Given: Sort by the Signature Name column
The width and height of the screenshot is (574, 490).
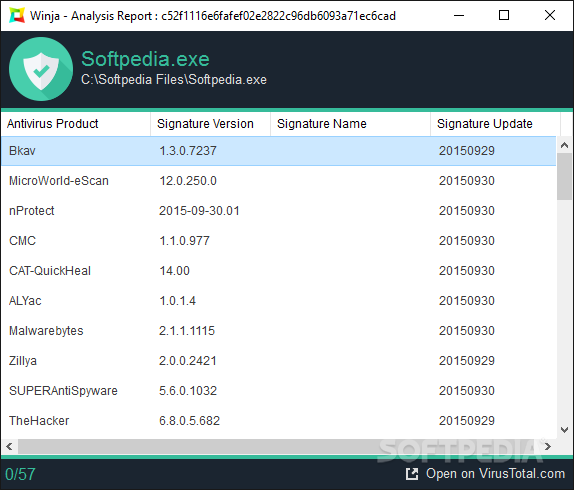Looking at the screenshot, I should point(350,124).
